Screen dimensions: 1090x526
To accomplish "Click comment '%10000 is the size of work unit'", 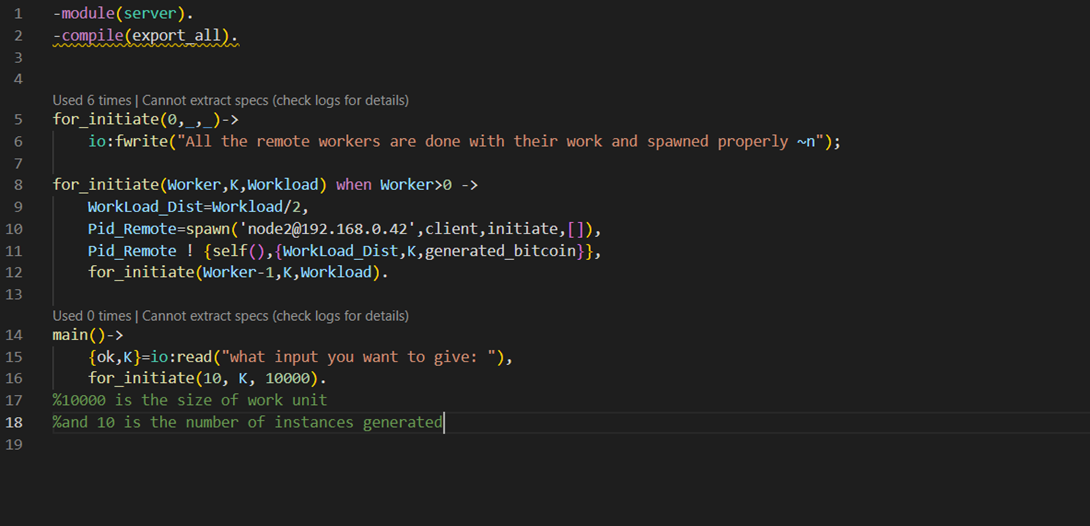I will (x=190, y=400).
